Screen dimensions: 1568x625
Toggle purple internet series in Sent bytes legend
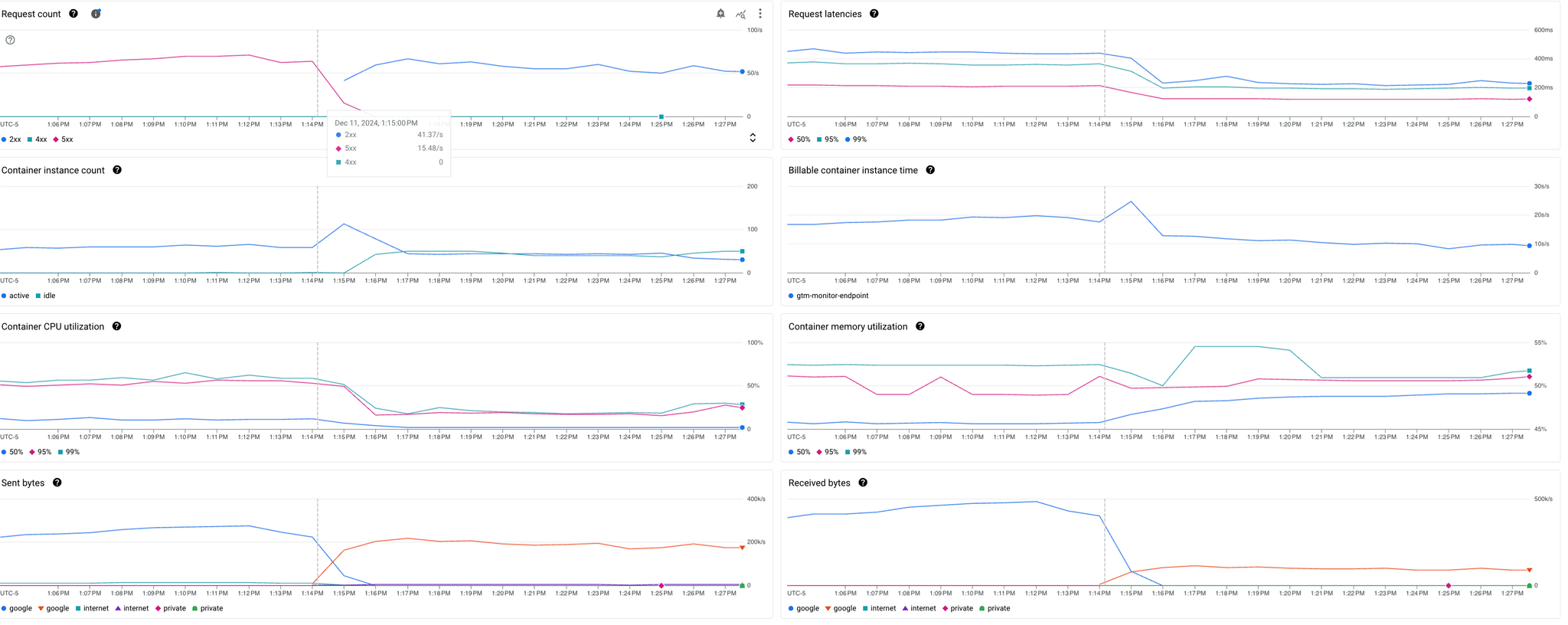pos(132,608)
